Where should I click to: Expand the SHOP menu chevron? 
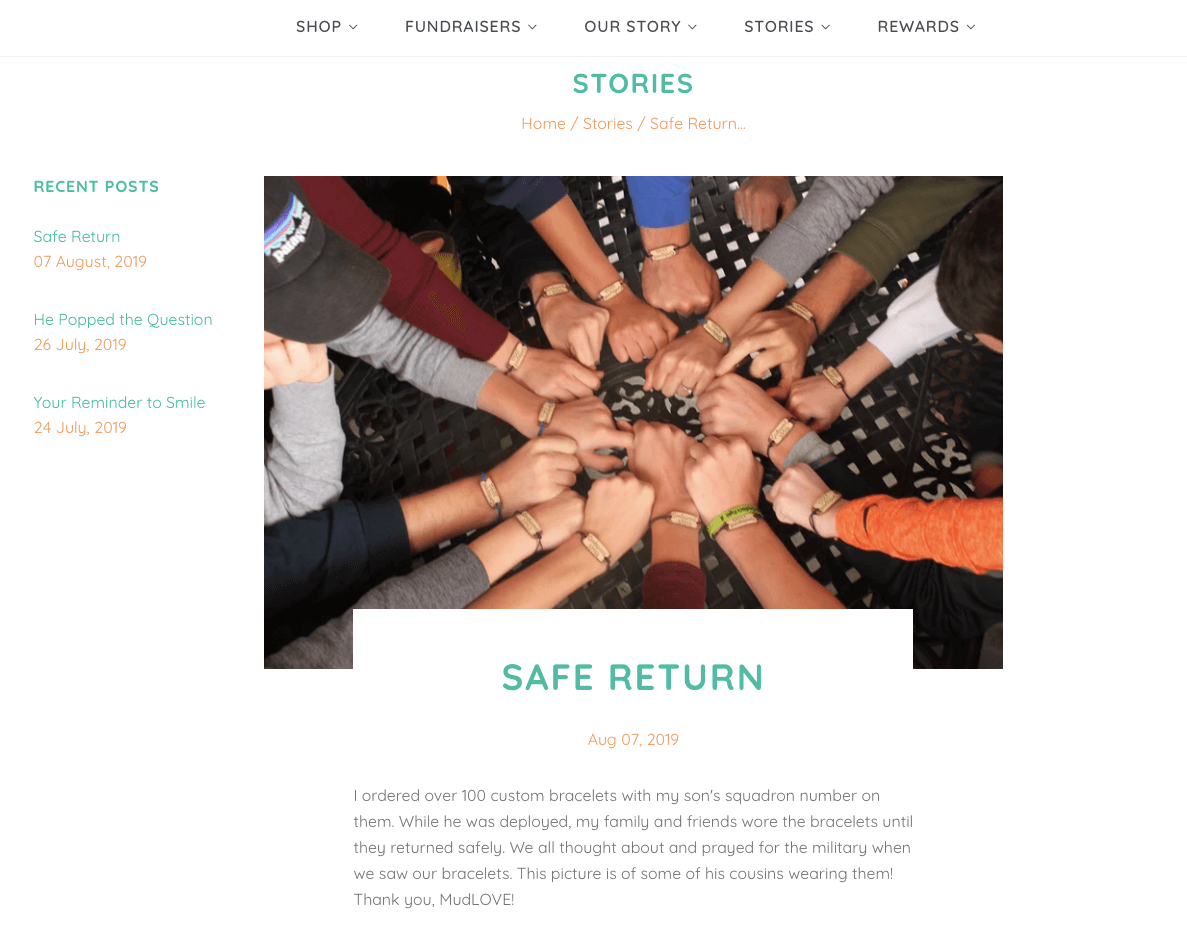click(353, 27)
